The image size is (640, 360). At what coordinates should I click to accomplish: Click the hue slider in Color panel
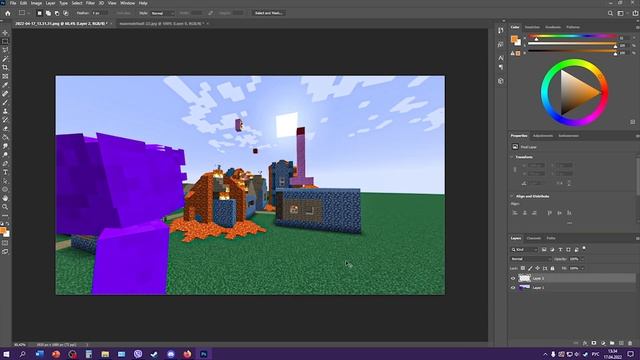point(572,36)
